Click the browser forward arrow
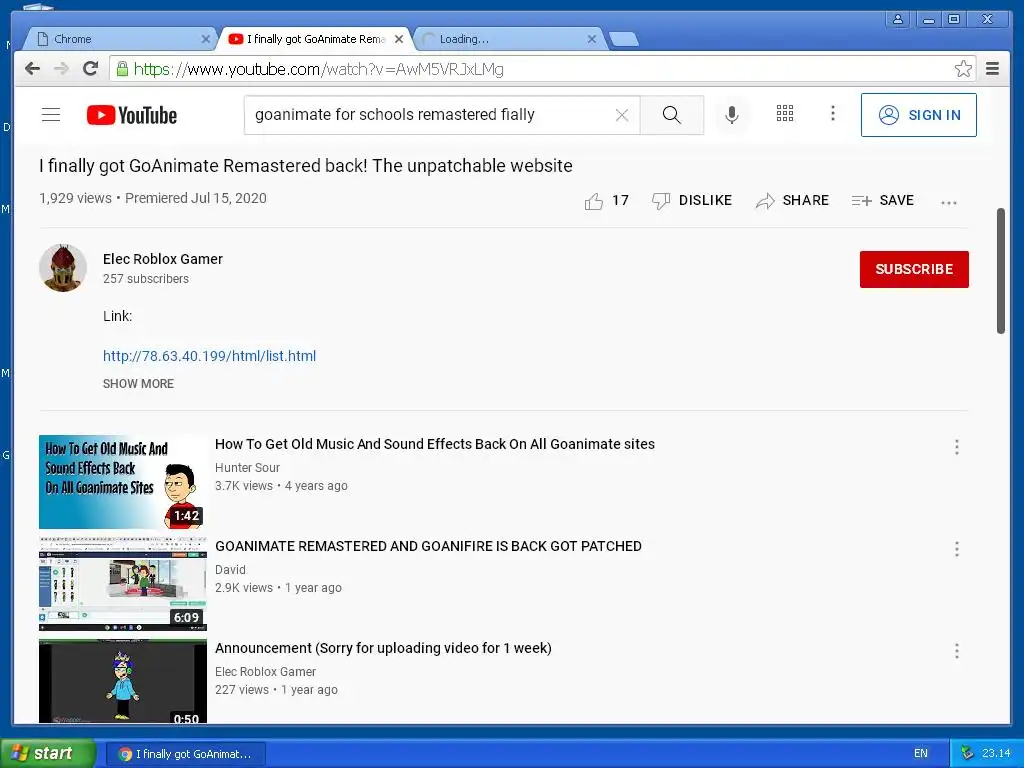 61,69
